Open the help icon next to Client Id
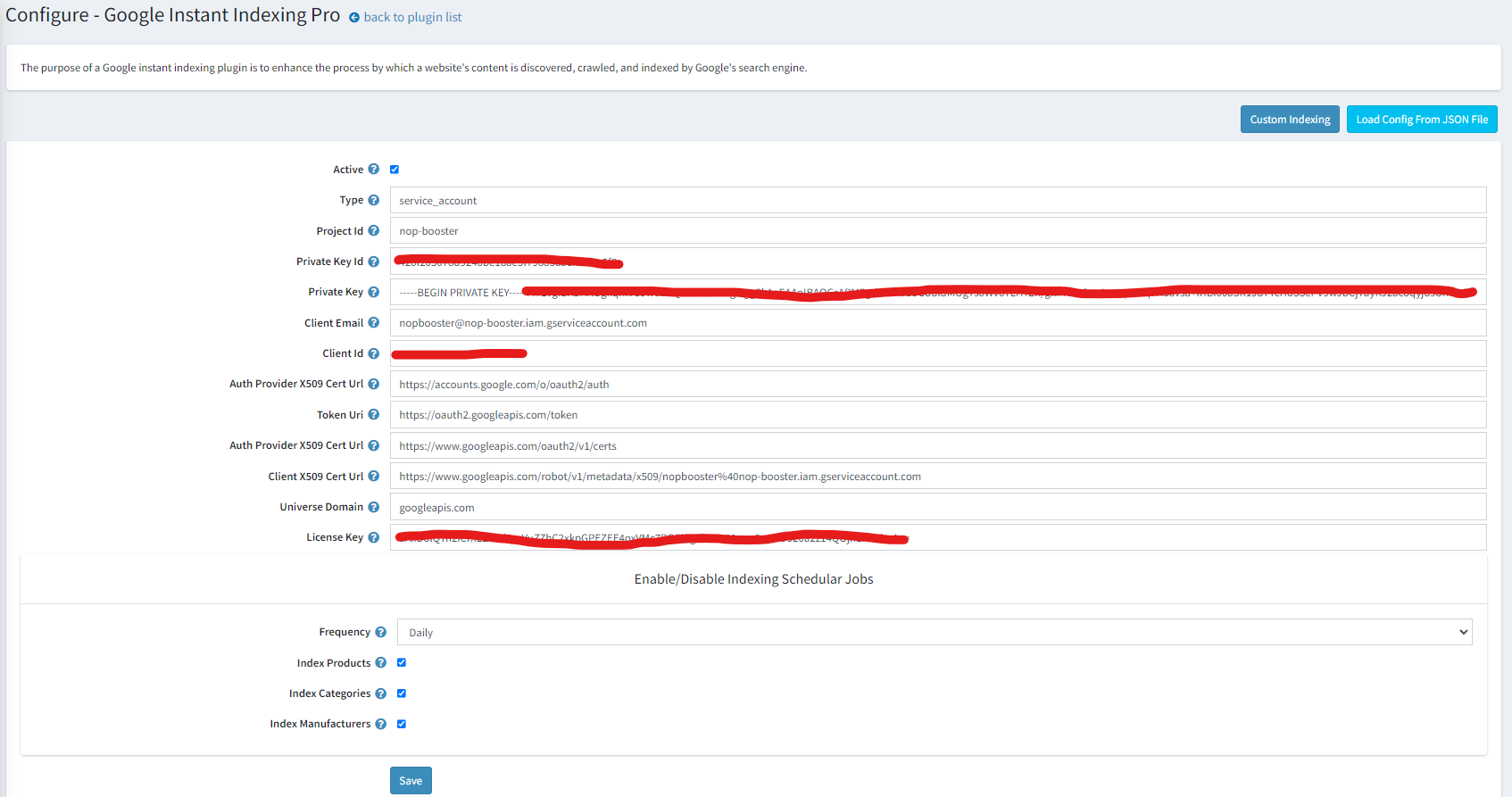The image size is (1512, 797). click(x=373, y=353)
